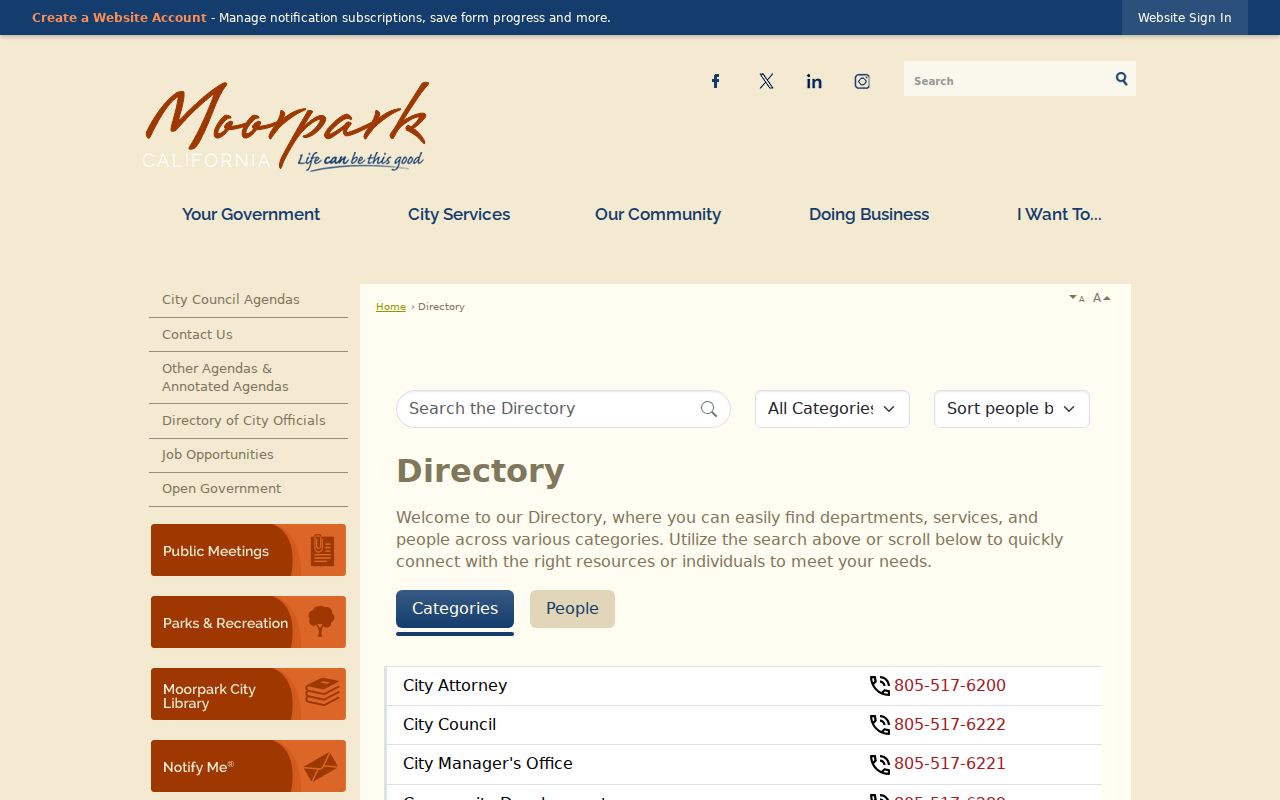1280x800 pixels.
Task: Click Create a Website Account link
Action: pyautogui.click(x=119, y=18)
